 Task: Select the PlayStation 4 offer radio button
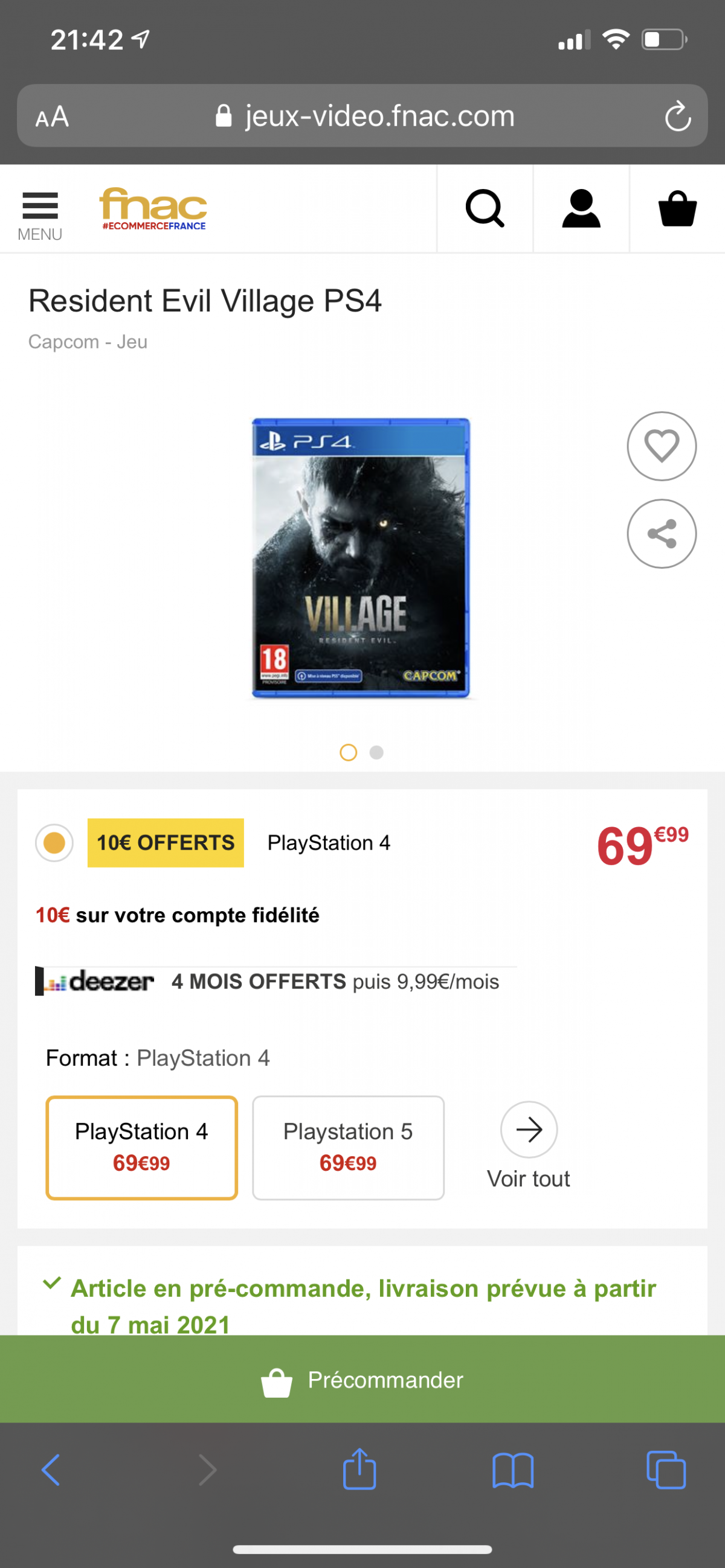click(x=54, y=842)
